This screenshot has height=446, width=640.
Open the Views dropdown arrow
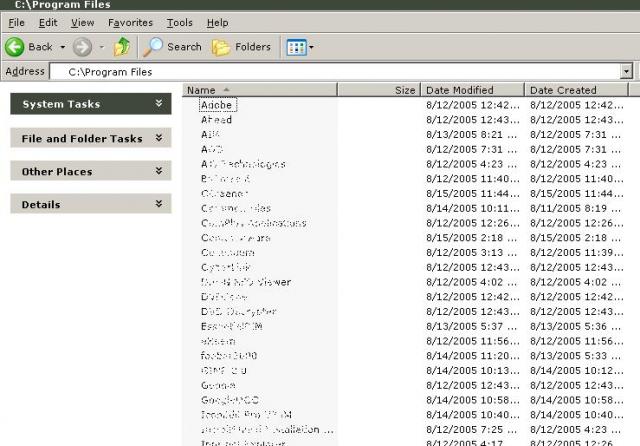[311, 47]
